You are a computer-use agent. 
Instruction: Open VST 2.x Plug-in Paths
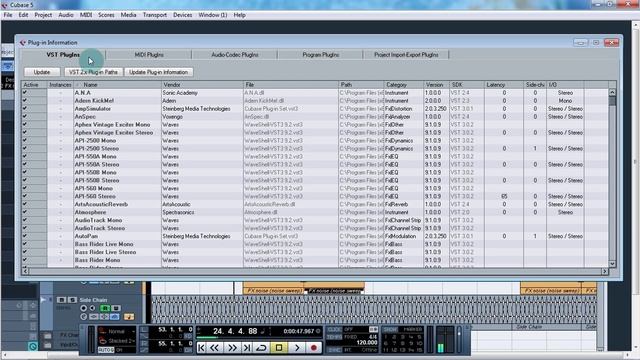[x=93, y=72]
